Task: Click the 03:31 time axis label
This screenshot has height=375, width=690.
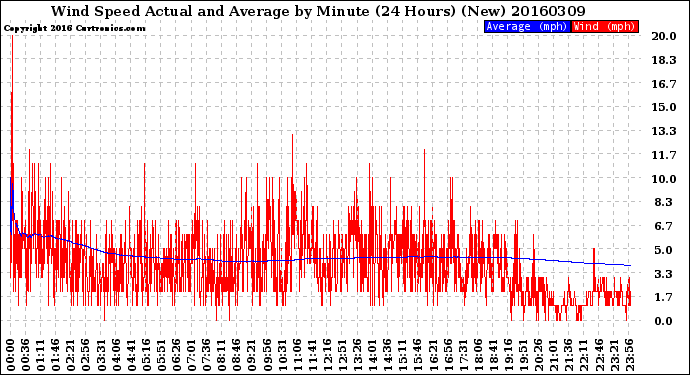Action: [x=101, y=355]
